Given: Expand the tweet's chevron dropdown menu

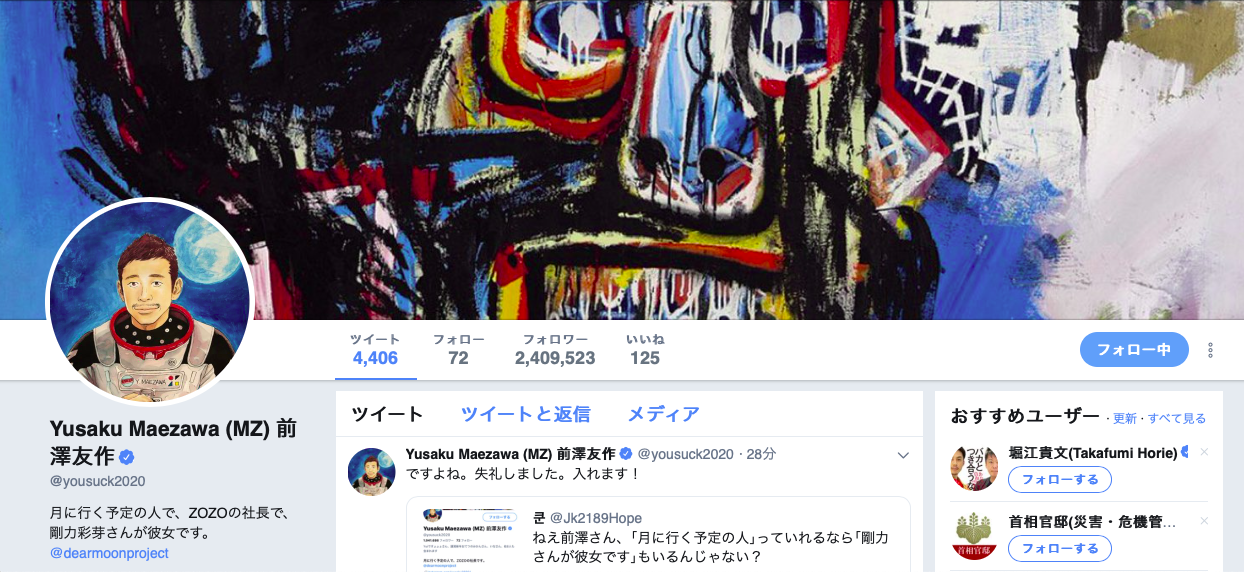Looking at the screenshot, I should coord(903,455).
